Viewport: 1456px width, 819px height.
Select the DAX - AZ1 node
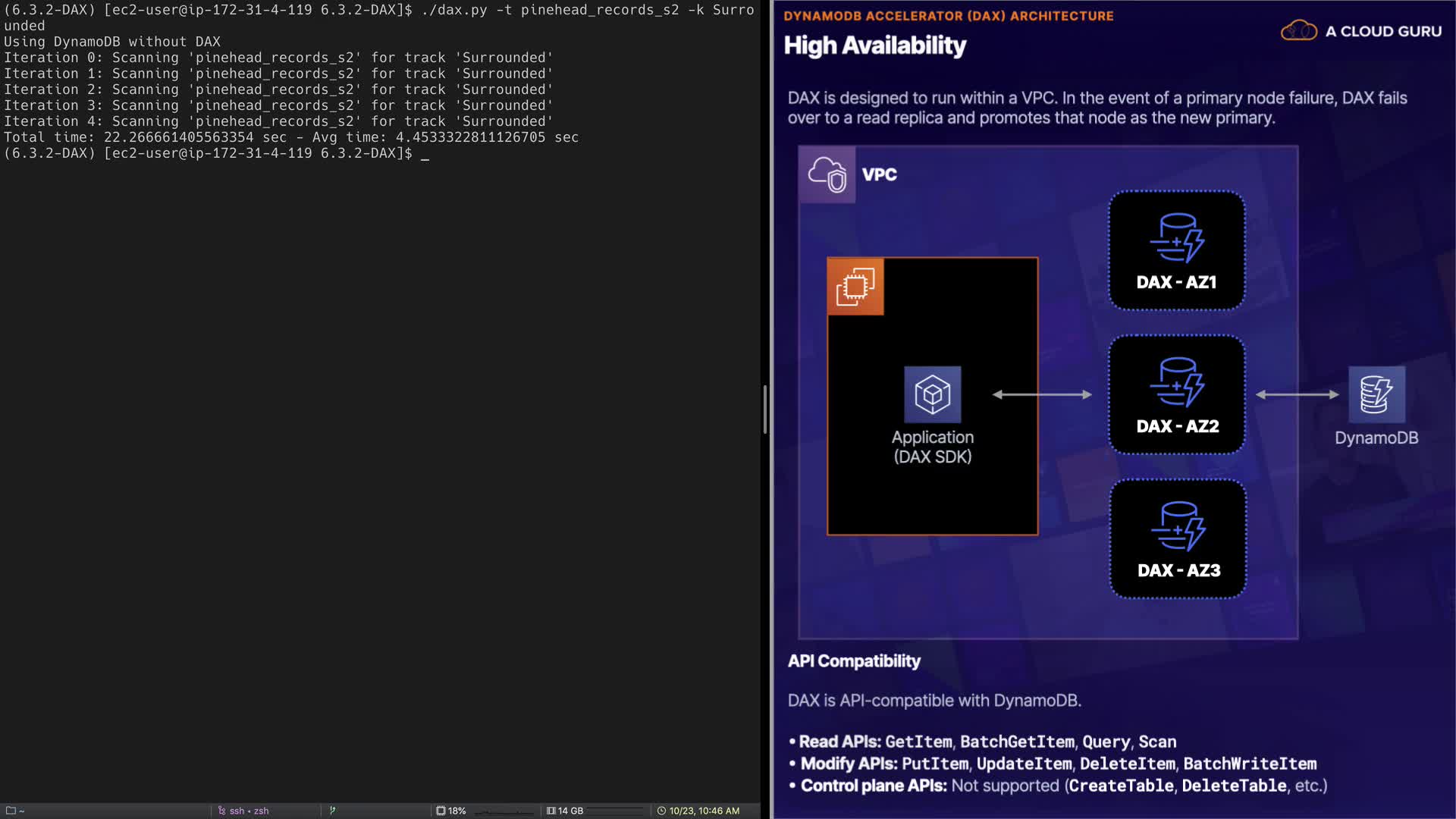(x=1176, y=250)
